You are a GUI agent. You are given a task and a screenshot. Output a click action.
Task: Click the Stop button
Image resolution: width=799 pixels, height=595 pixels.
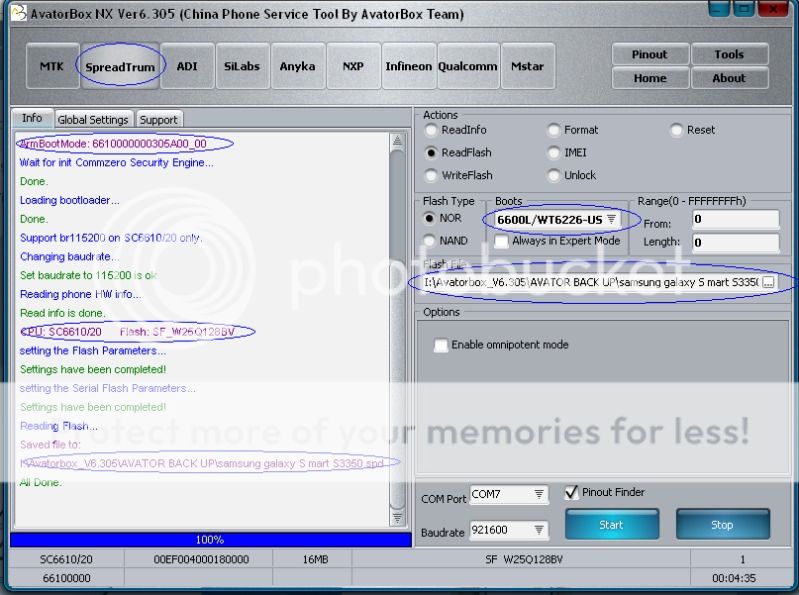point(722,525)
